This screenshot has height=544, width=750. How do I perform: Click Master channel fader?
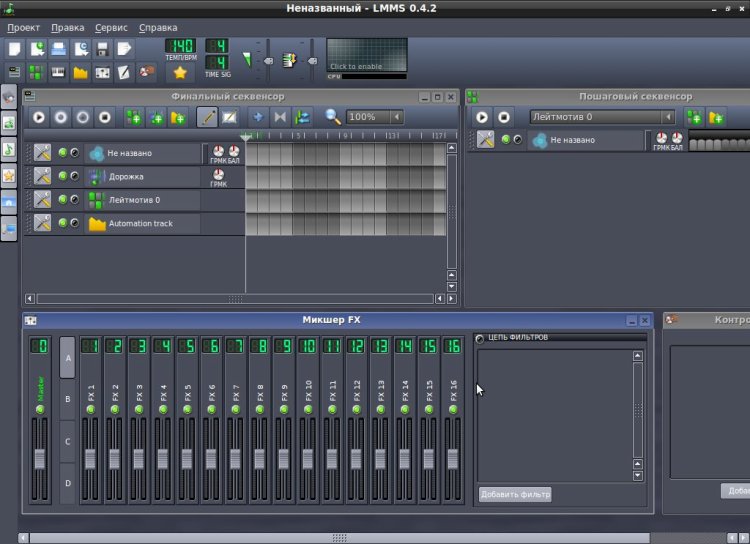(40, 459)
